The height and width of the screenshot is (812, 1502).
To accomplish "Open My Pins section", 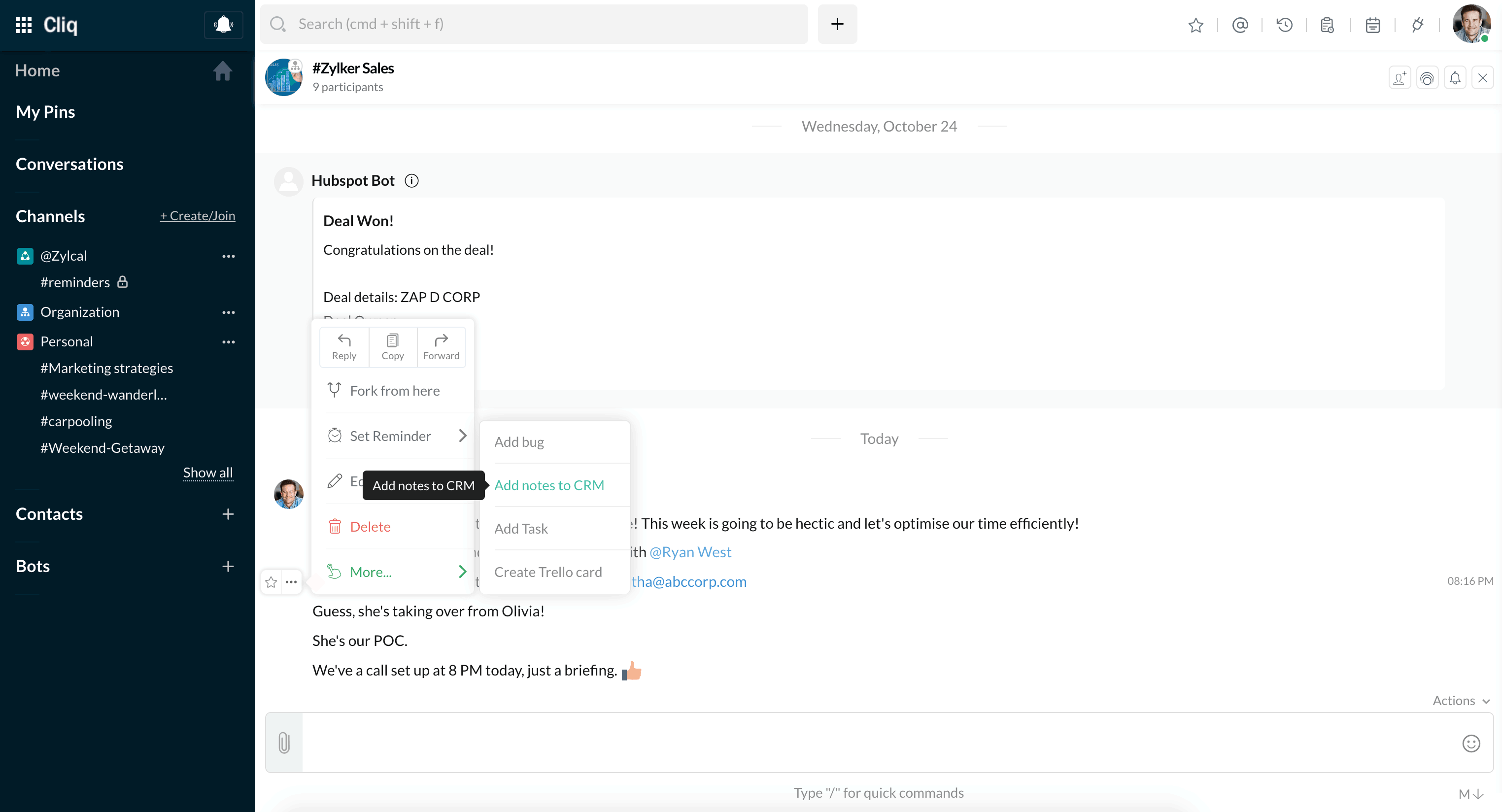I will tap(45, 112).
